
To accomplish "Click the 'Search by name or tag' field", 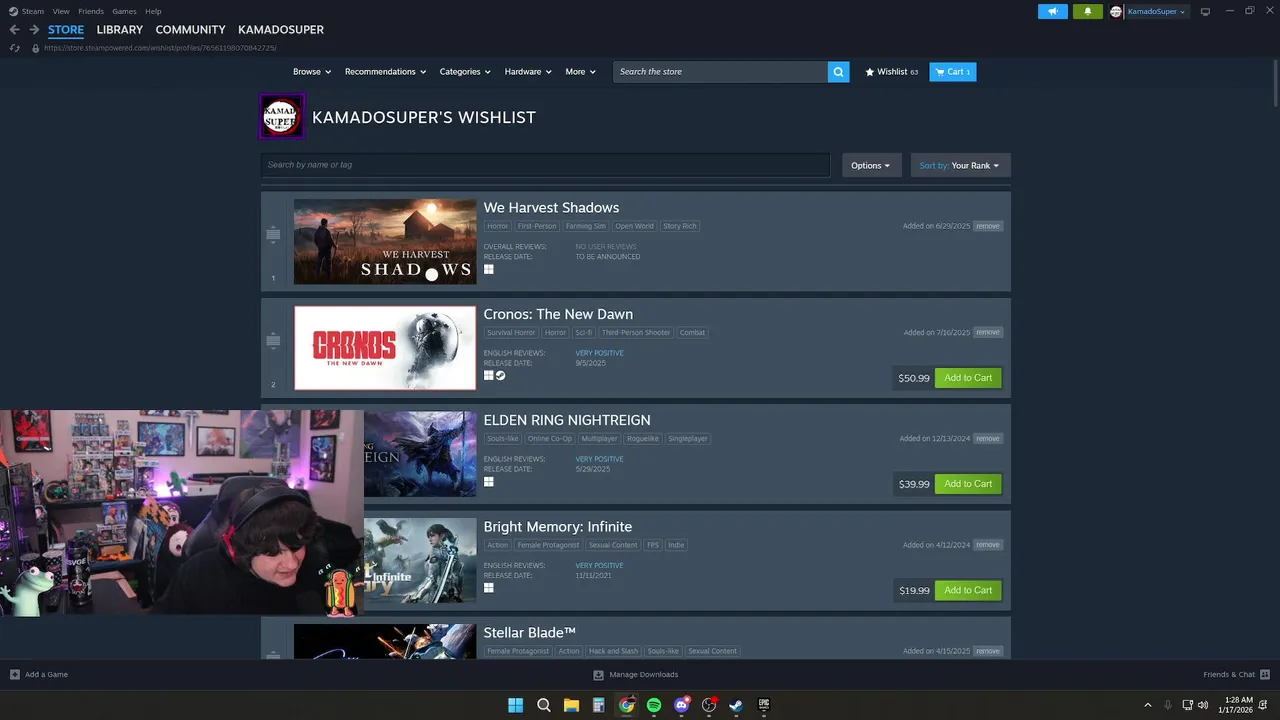I will 545,165.
